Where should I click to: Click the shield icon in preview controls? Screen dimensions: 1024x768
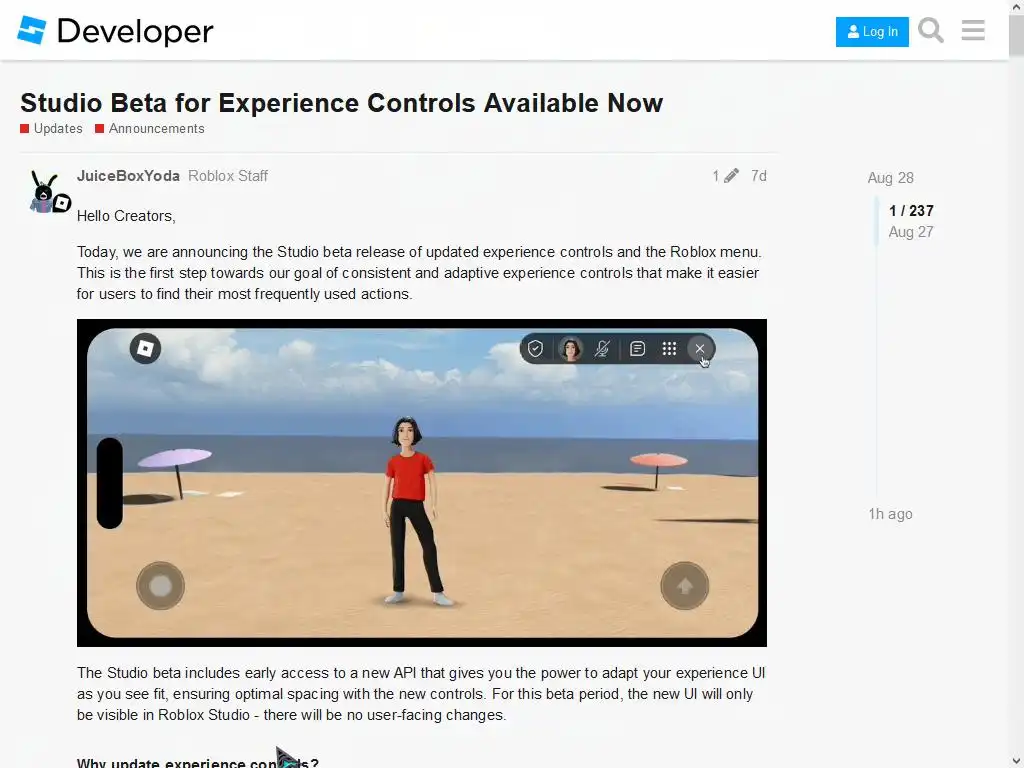[x=536, y=349]
